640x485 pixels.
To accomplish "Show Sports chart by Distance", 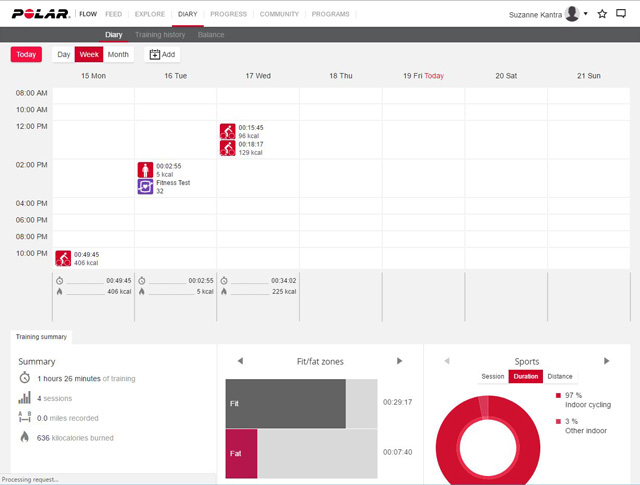I will click(x=560, y=376).
